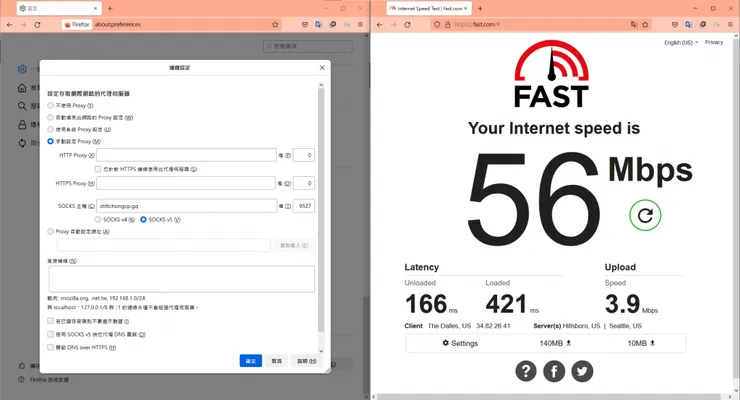Open the Search magnifier section in settings sidebar

(22, 106)
